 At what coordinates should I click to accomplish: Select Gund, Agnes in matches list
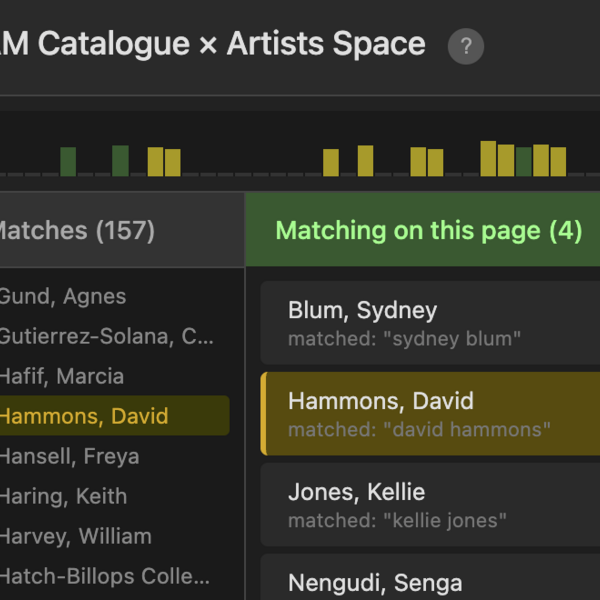(63, 296)
